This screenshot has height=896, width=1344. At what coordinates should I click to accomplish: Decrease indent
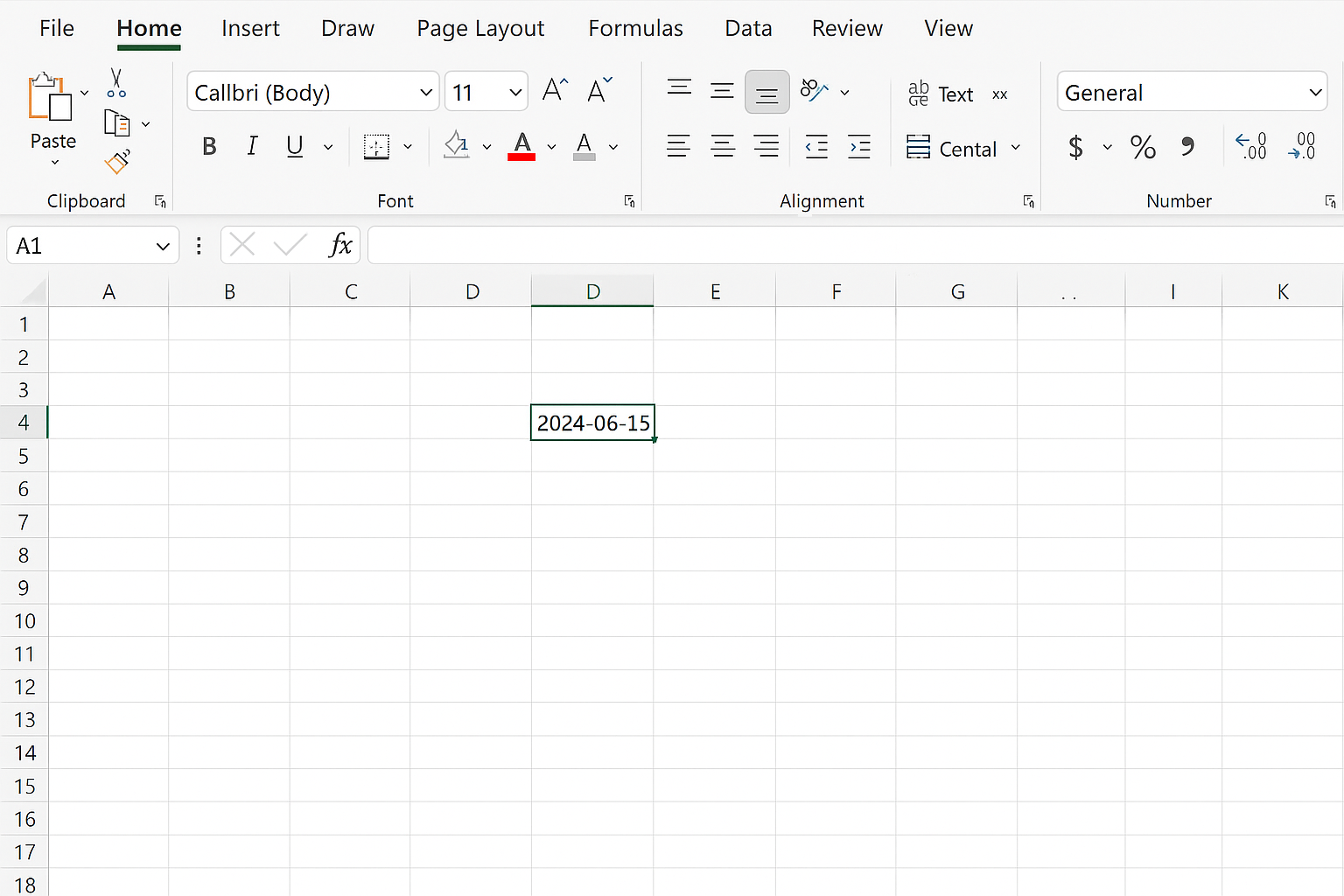[816, 146]
